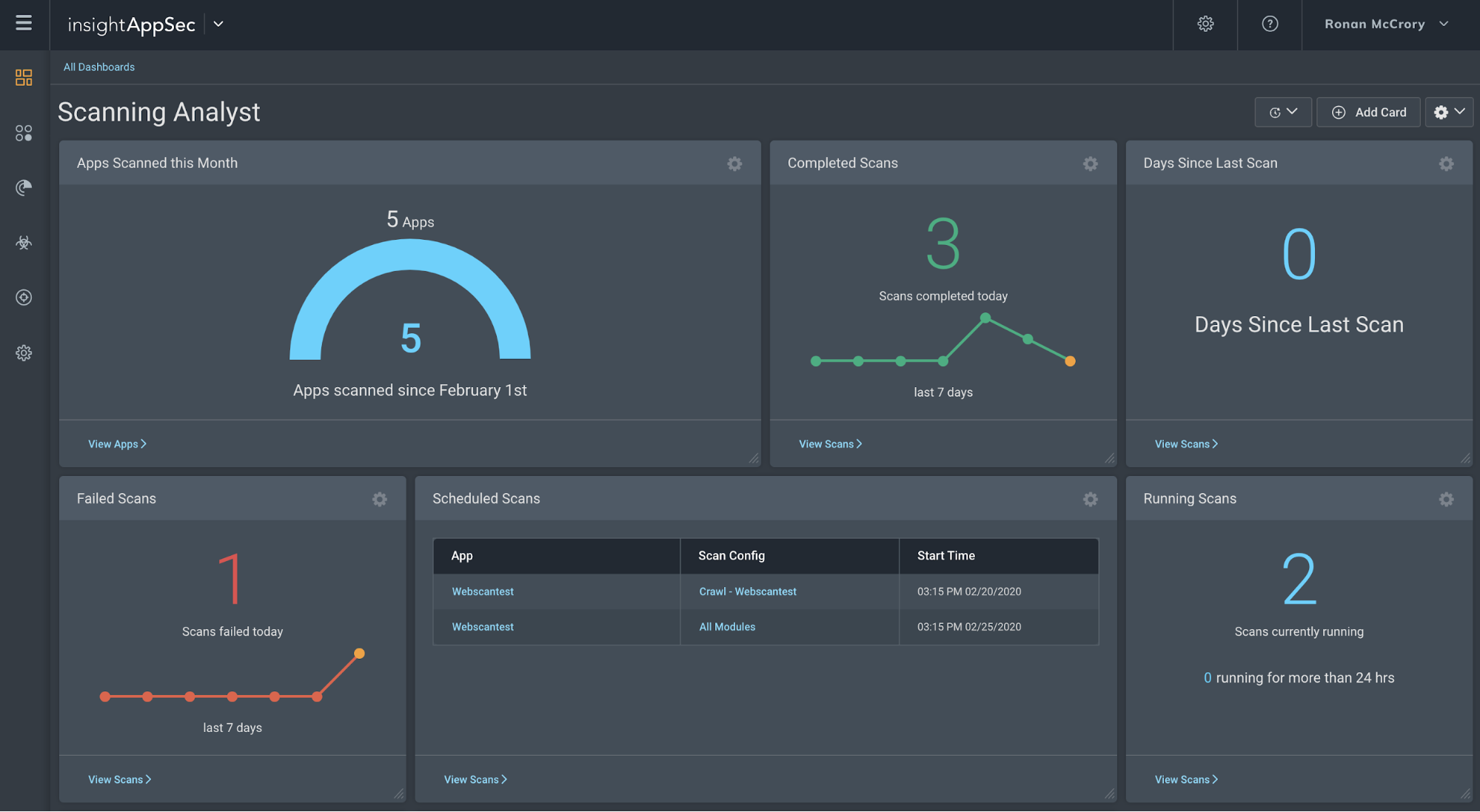Expand the dashboard time filter dropdown
This screenshot has width=1480, height=812.
click(1283, 111)
